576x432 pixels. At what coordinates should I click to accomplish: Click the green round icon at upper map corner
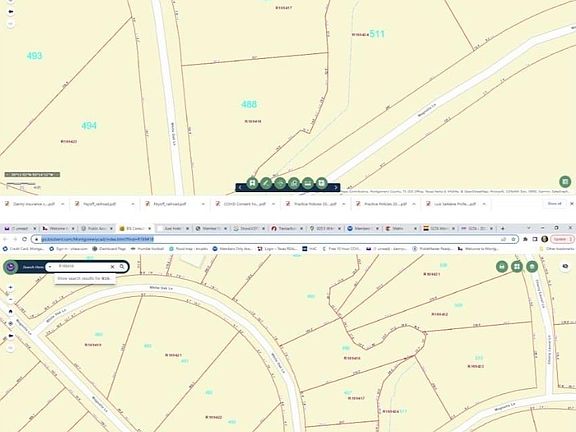coord(565,181)
